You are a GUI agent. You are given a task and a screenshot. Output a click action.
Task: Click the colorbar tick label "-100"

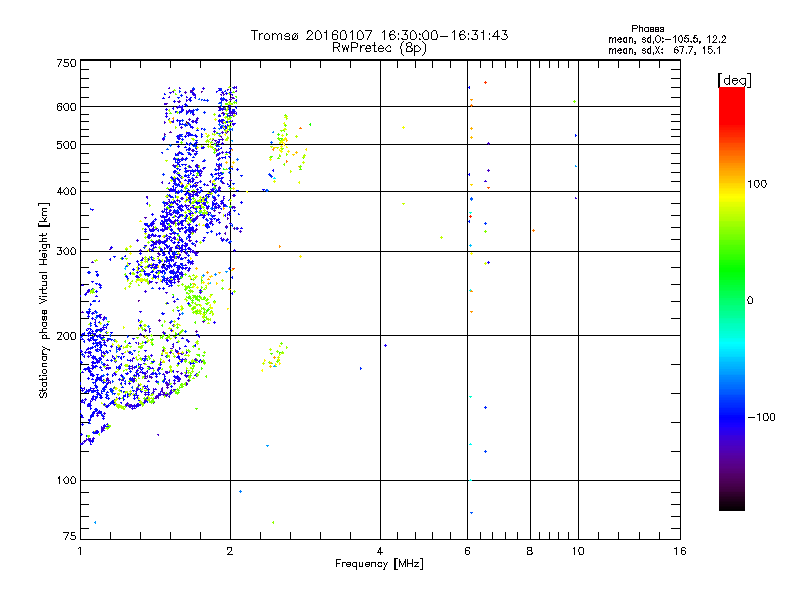pyautogui.click(x=761, y=417)
